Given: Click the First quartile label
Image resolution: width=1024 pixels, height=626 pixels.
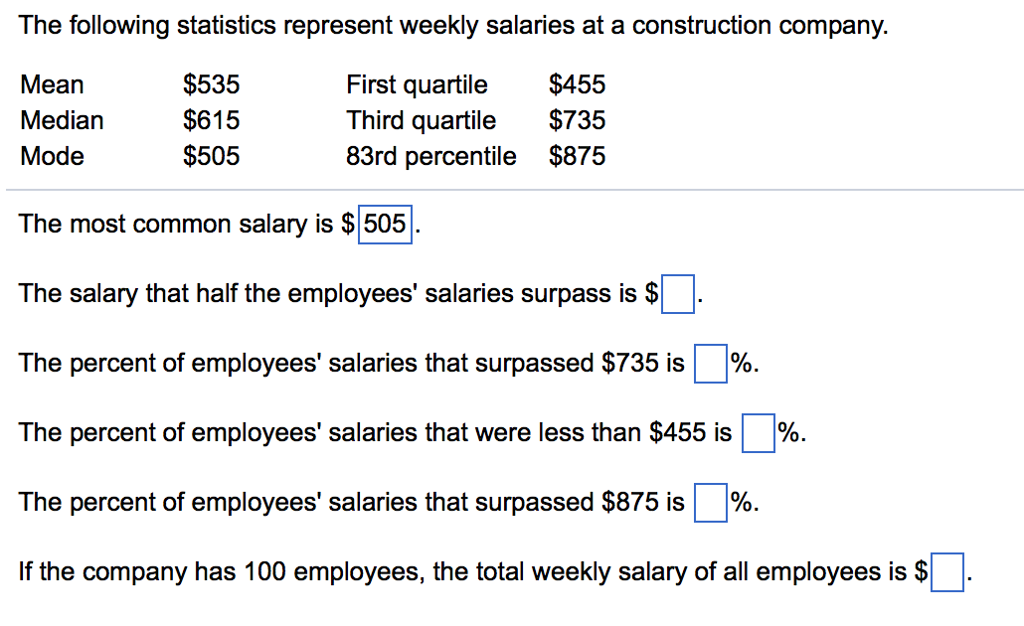Looking at the screenshot, I should (x=416, y=84).
